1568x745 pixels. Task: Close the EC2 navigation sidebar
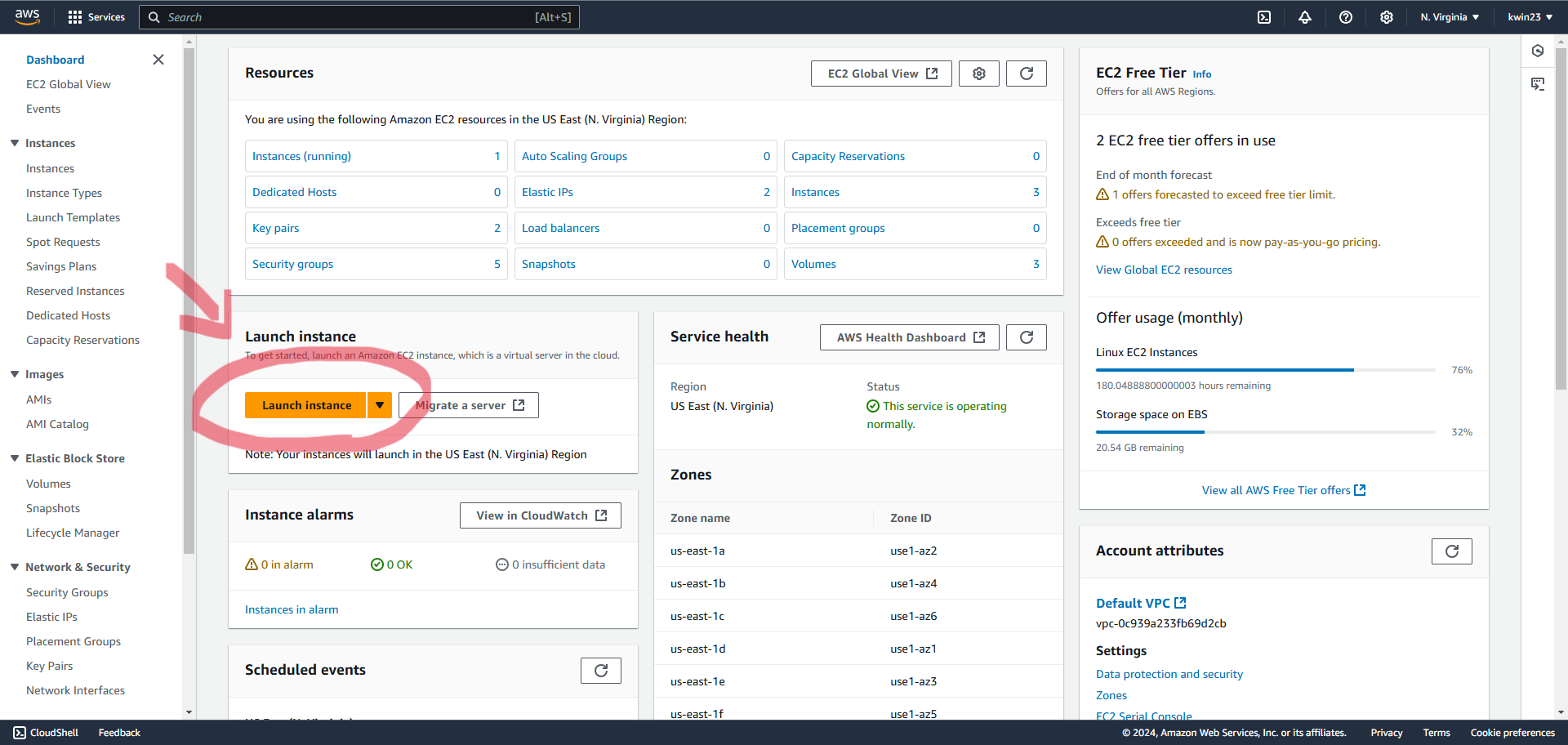[158, 60]
